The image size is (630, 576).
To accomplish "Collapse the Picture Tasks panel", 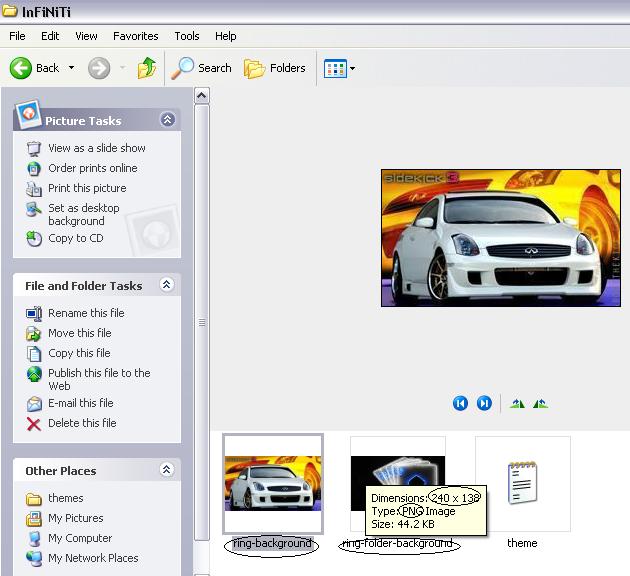I will pos(167,119).
